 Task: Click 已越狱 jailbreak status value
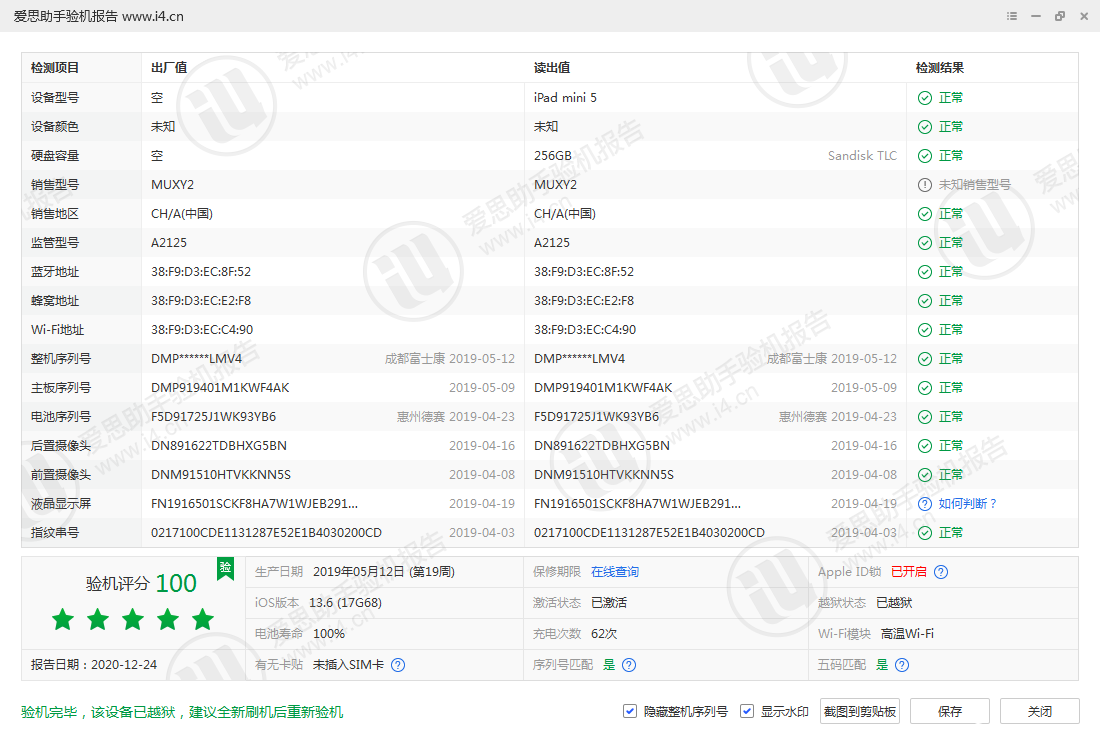[x=894, y=602]
